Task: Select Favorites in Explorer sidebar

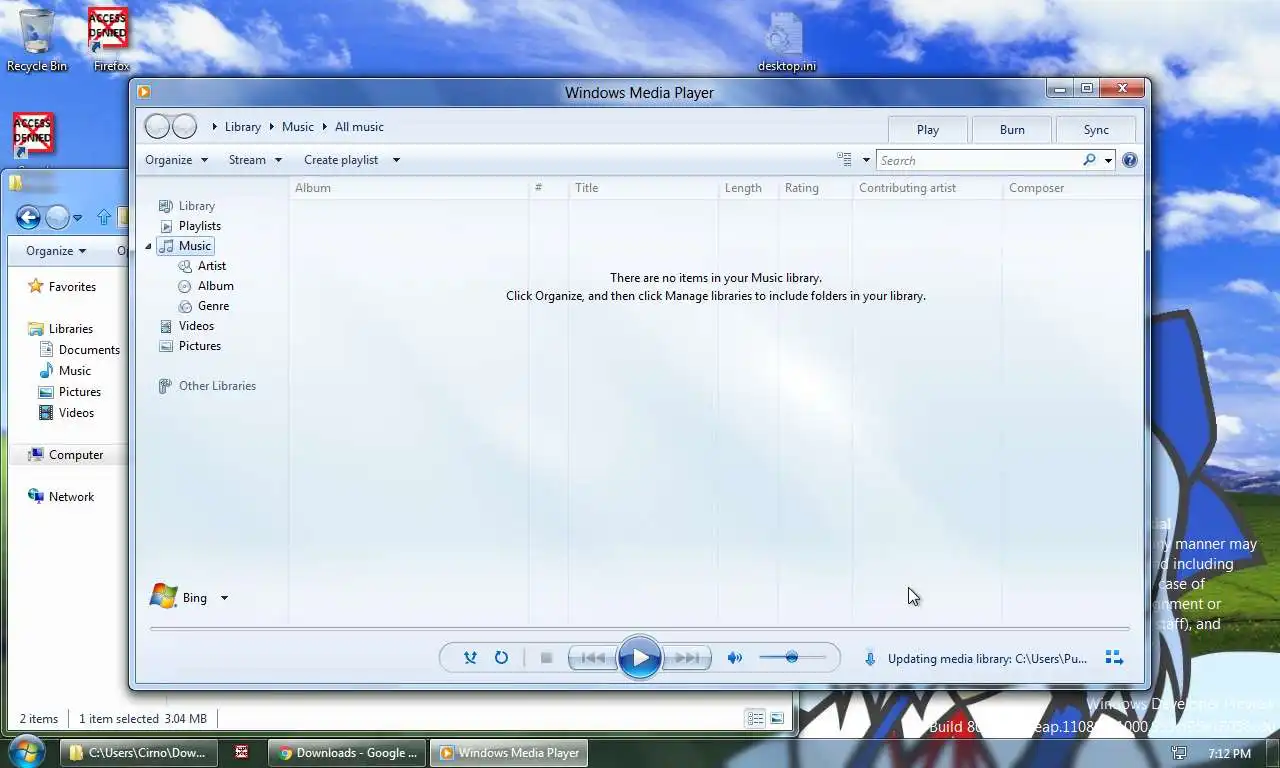Action: (x=62, y=287)
